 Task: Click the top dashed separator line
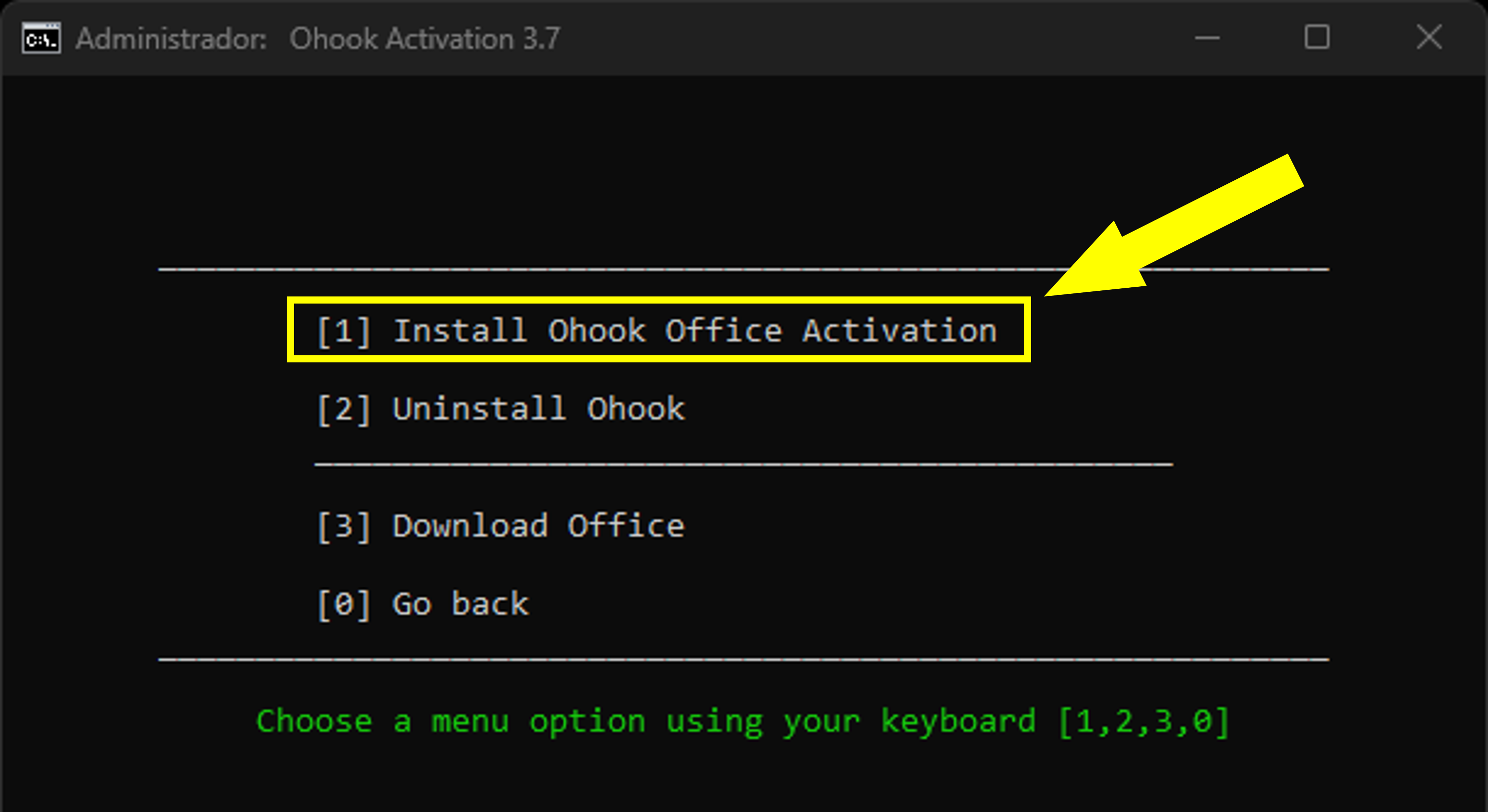click(x=578, y=269)
